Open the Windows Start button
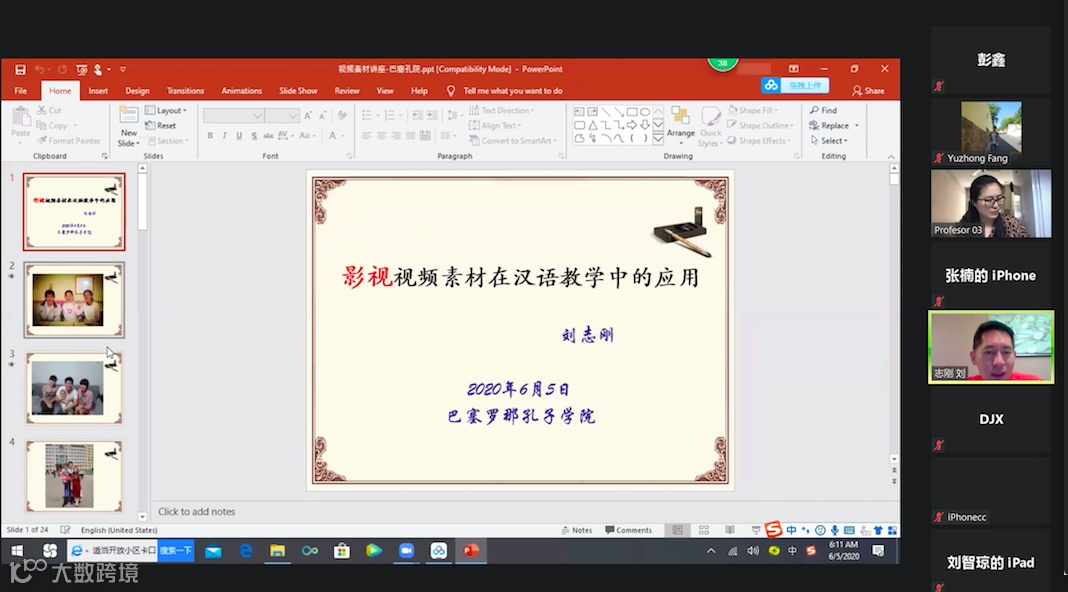This screenshot has height=592, width=1068. click(17, 550)
